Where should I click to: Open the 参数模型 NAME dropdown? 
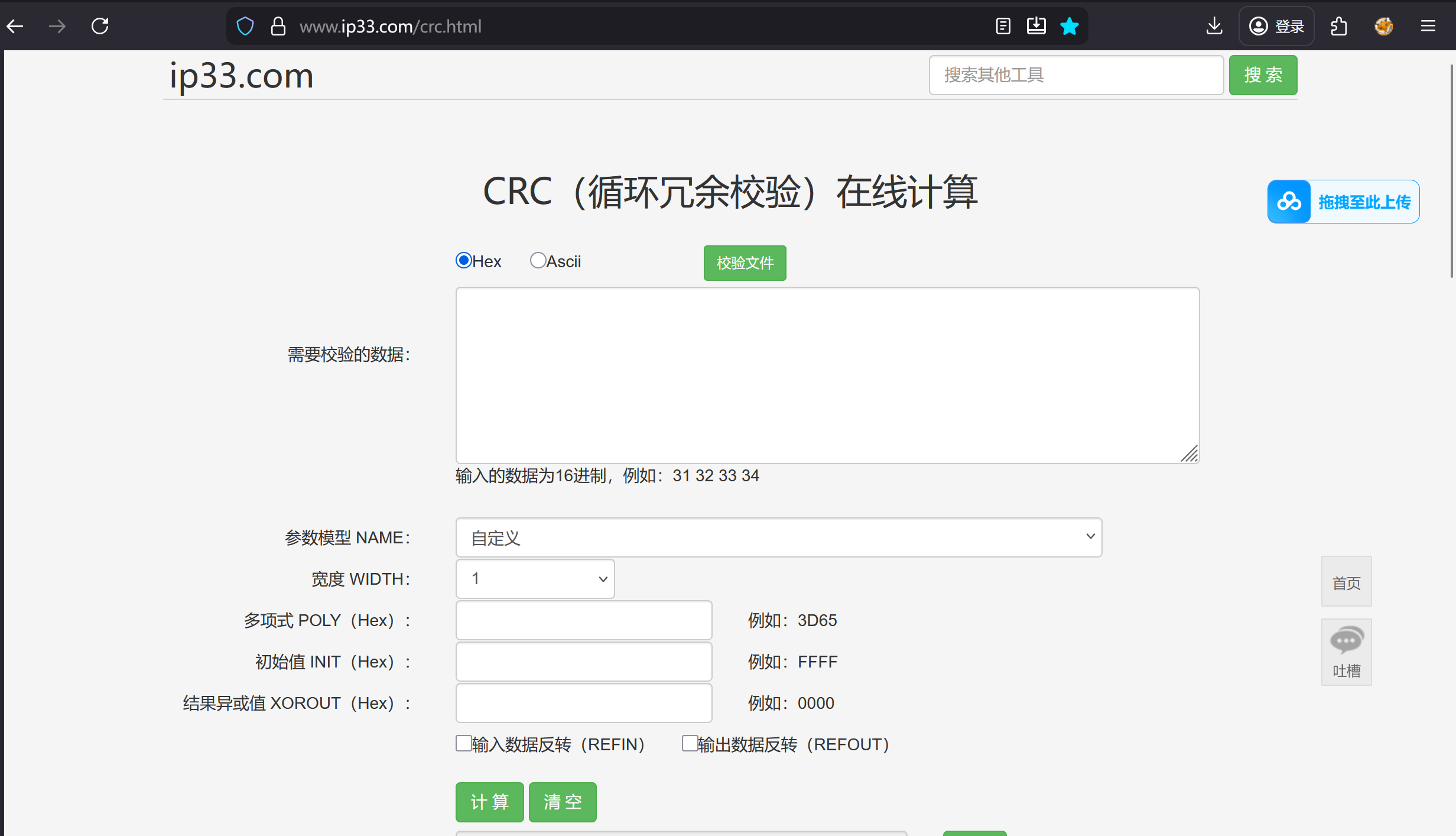[x=779, y=537]
